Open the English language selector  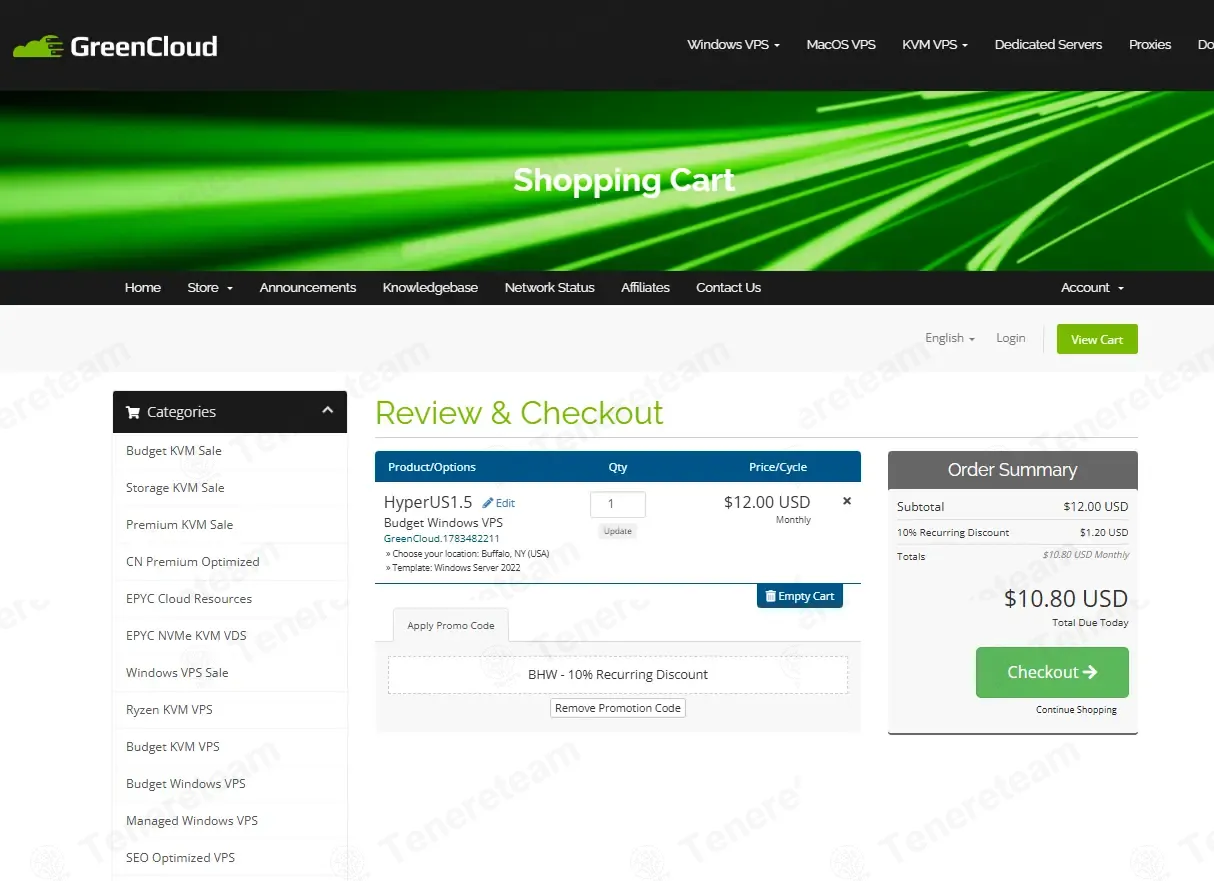(950, 338)
